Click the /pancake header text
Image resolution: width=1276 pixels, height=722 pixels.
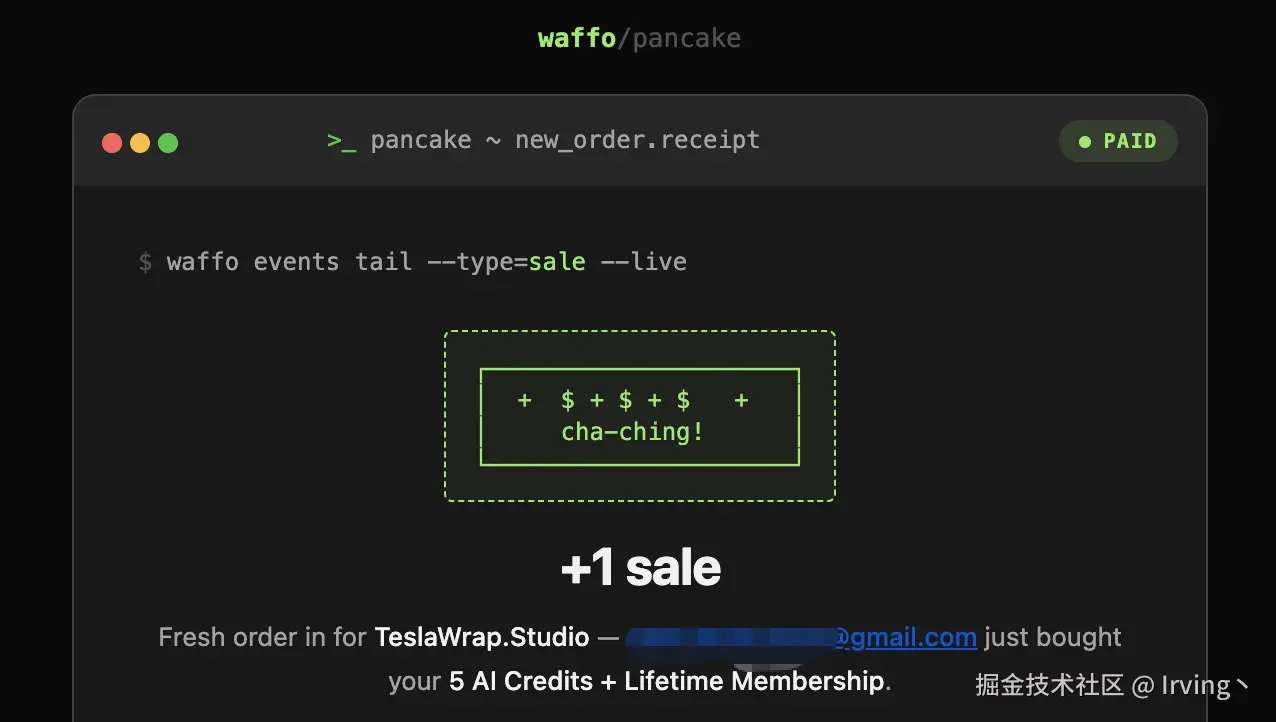pos(679,39)
